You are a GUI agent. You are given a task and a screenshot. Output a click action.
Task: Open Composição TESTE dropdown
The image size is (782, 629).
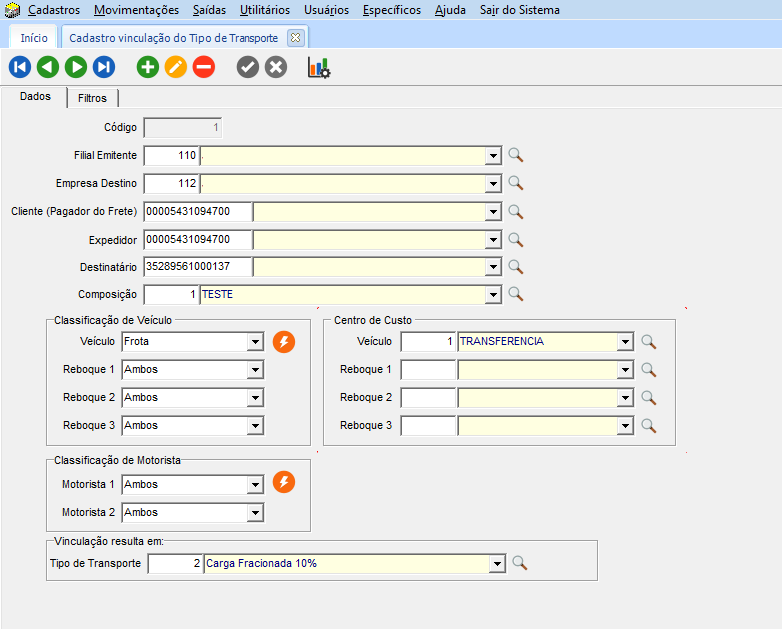click(x=493, y=294)
